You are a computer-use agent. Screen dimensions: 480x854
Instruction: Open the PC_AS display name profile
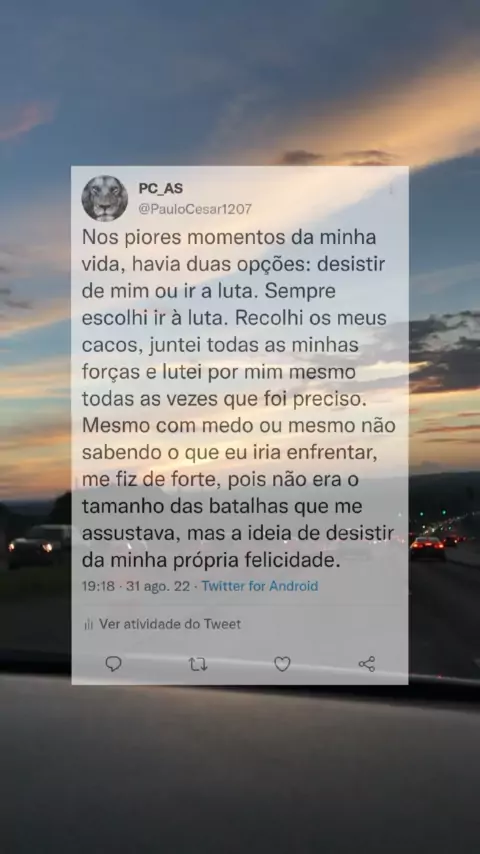(161, 188)
